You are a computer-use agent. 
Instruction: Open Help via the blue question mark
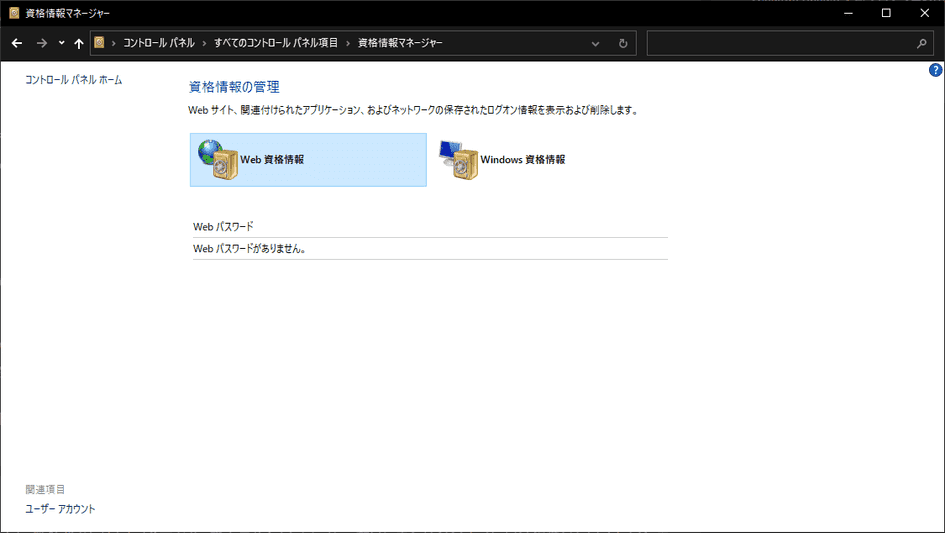coord(935,70)
